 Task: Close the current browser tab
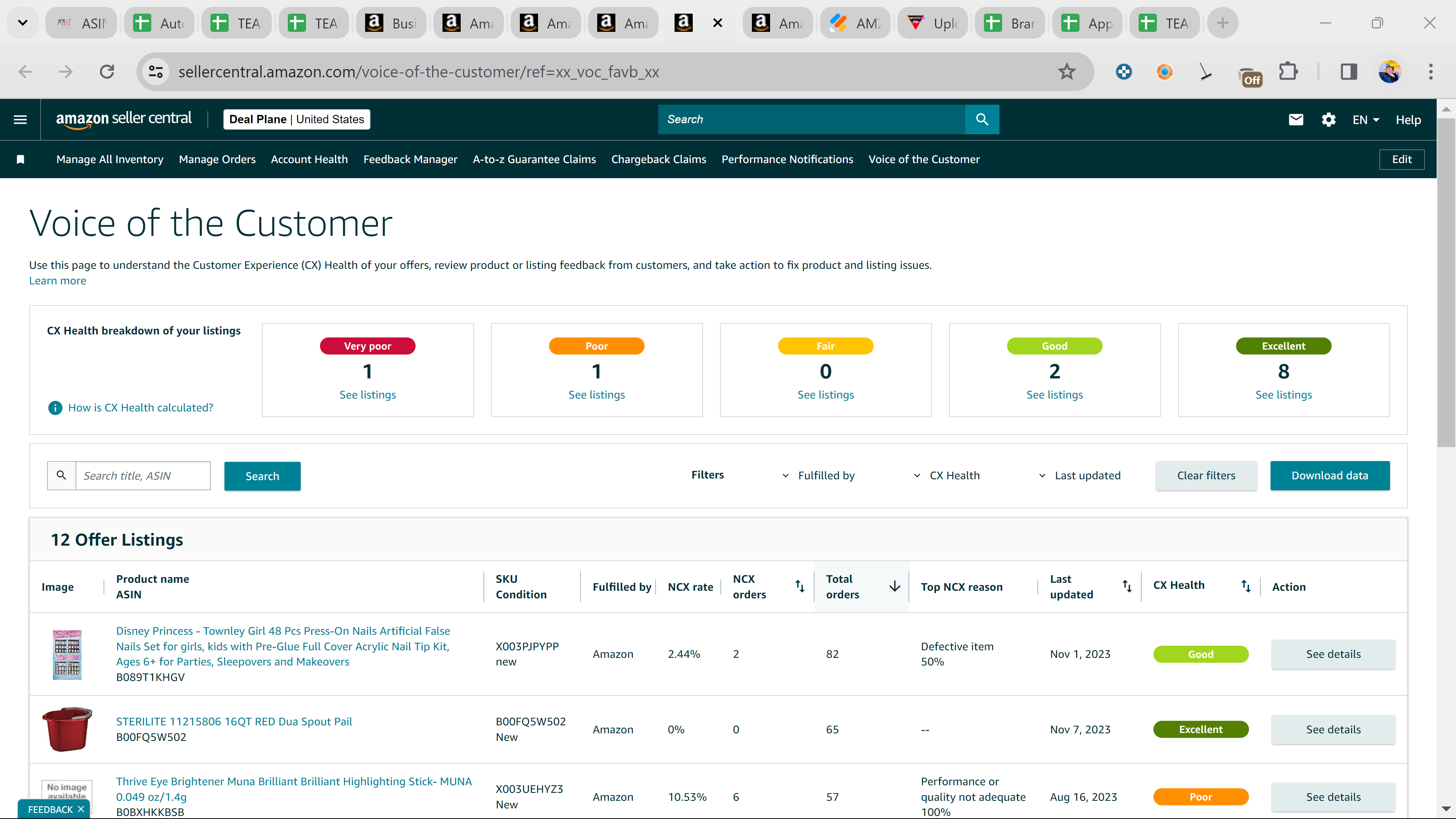point(717,23)
